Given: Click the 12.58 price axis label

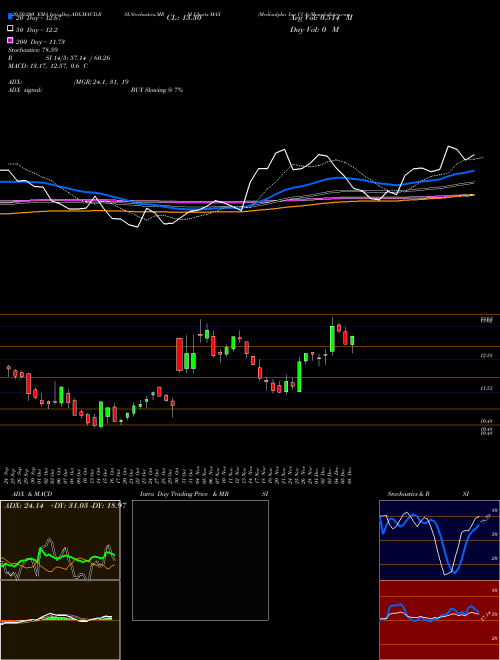Looking at the screenshot, I should (x=487, y=356).
